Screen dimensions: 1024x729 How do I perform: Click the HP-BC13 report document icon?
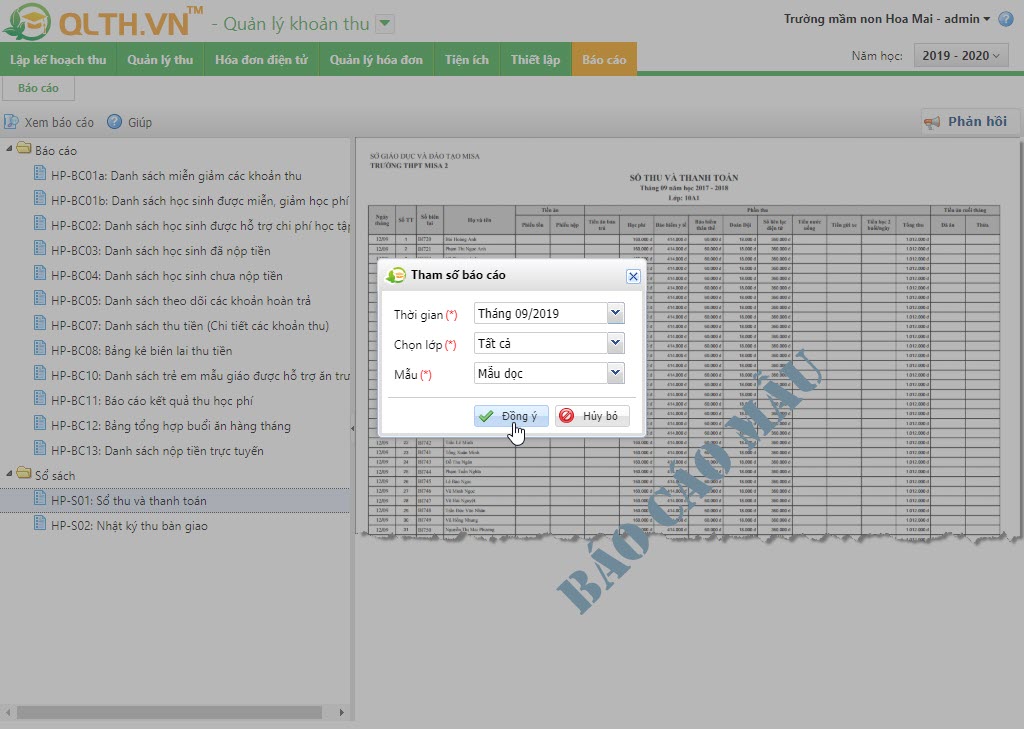point(40,448)
